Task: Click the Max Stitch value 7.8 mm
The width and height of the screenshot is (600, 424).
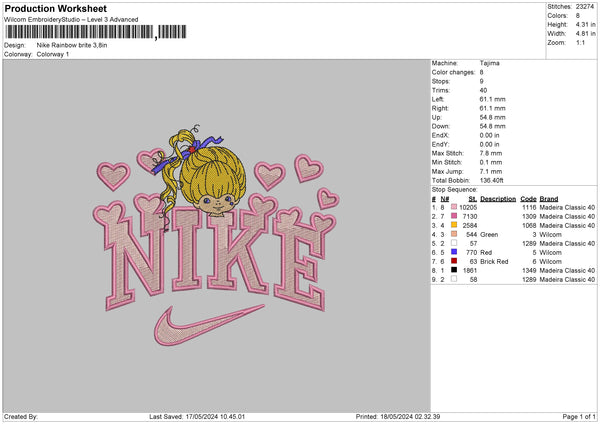Action: (x=491, y=153)
